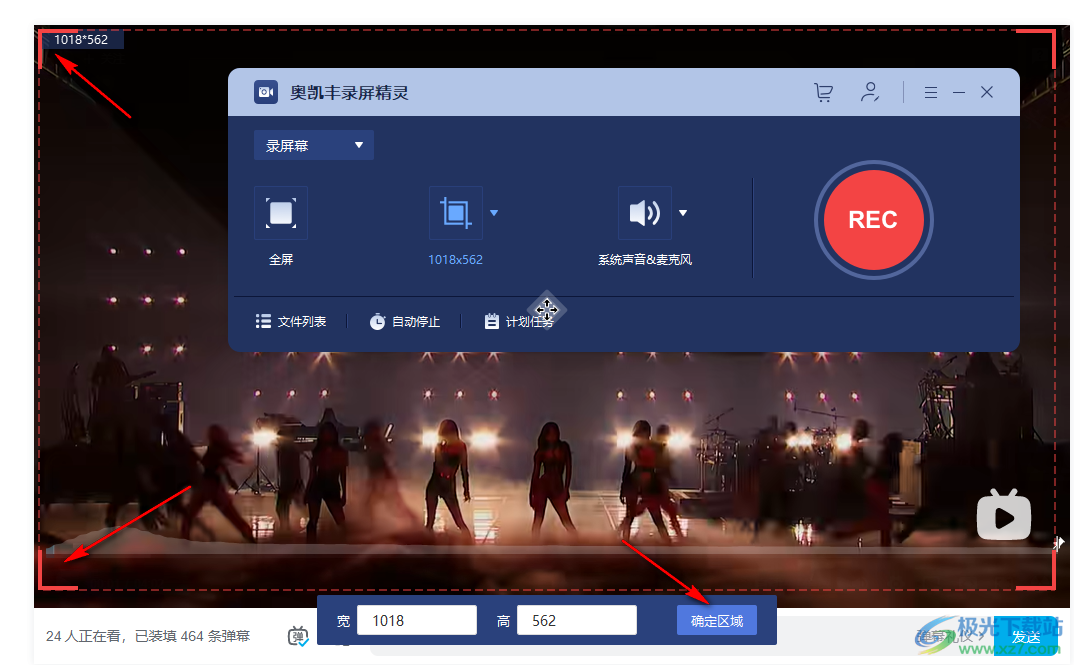Image resolution: width=1074 pixels, height=665 pixels.
Task: Click the 1018x562 size label
Action: 455,260
